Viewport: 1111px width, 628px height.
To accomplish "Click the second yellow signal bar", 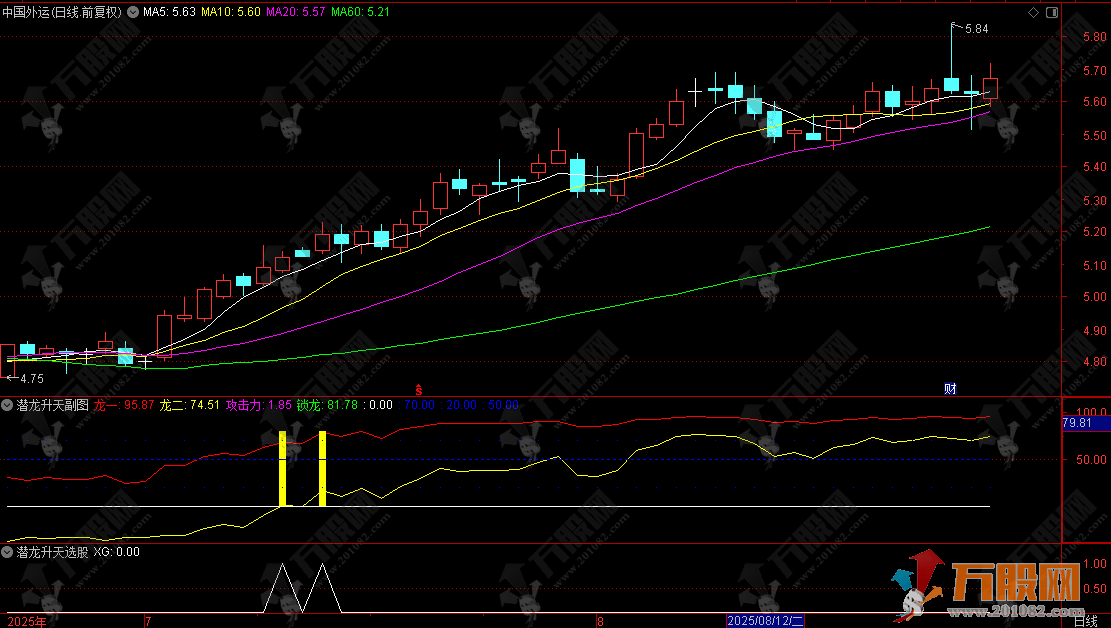I will [322, 469].
